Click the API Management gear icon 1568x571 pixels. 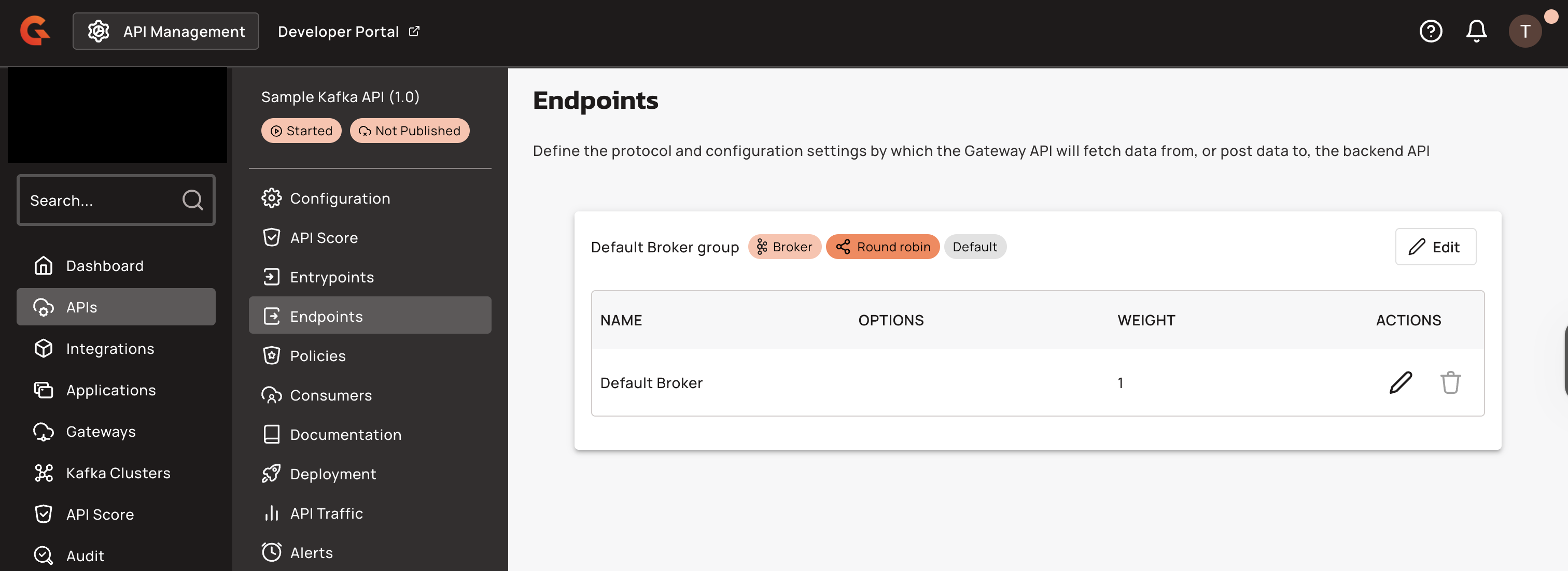tap(99, 31)
